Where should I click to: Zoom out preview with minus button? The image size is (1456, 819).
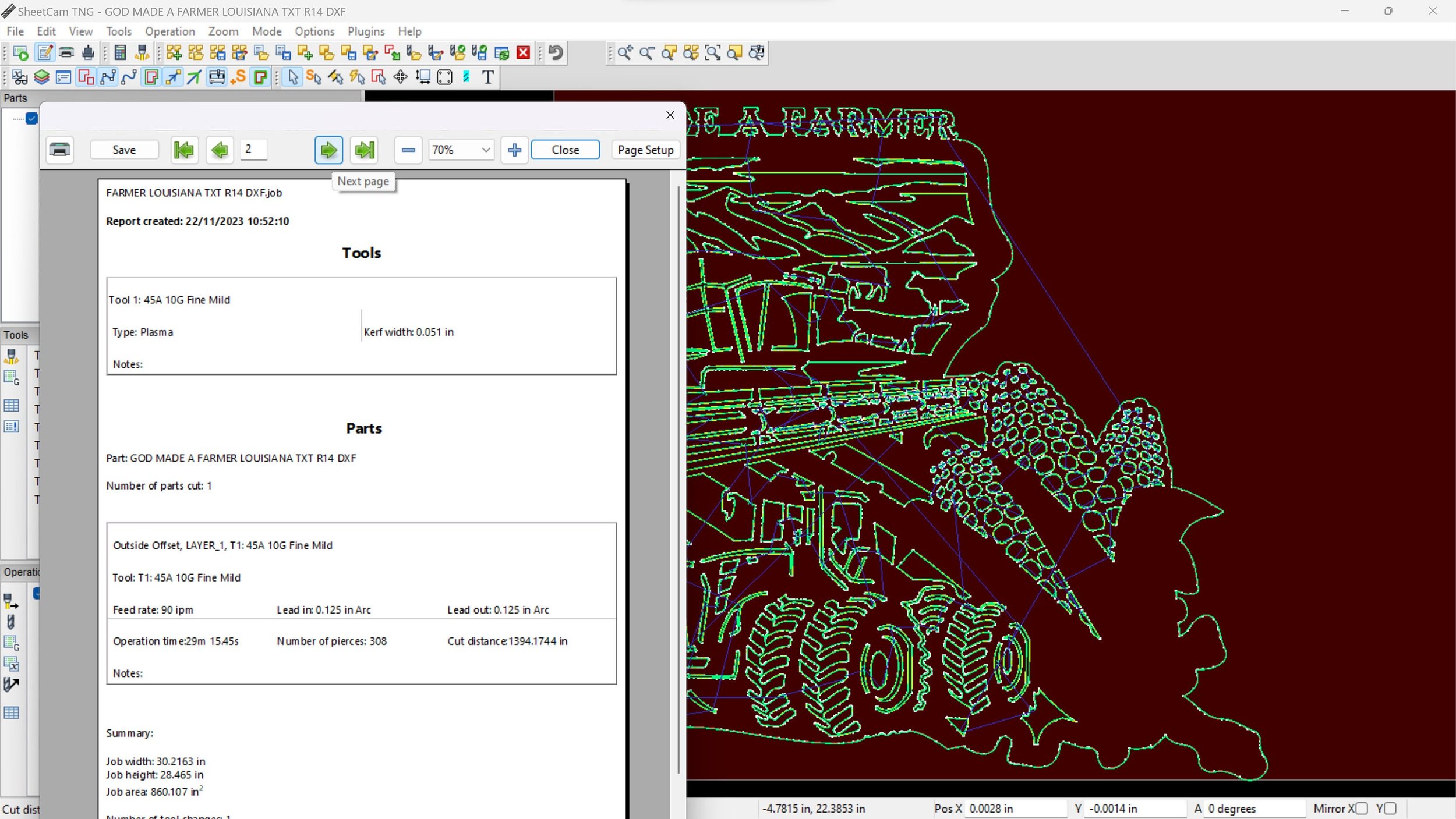(x=408, y=150)
